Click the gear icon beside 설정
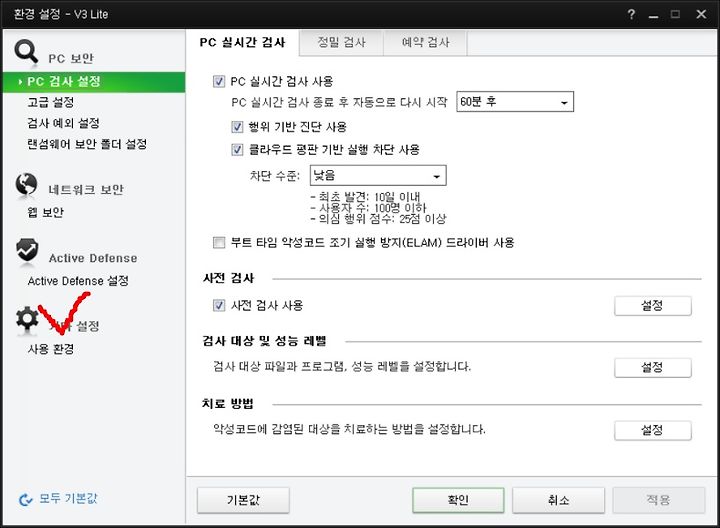Viewport: 720px width, 528px height. tap(27, 319)
